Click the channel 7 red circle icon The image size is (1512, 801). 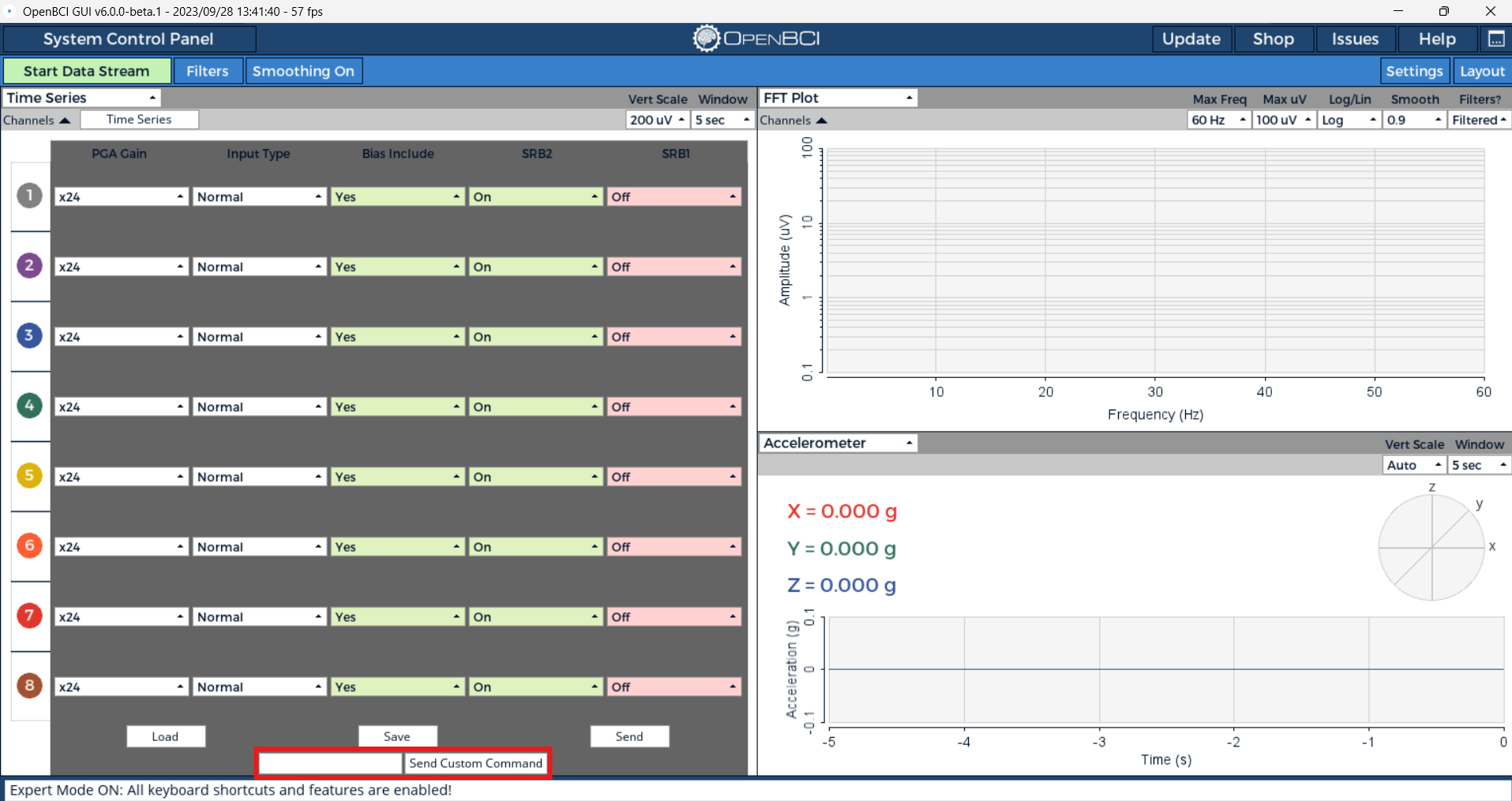(x=29, y=616)
